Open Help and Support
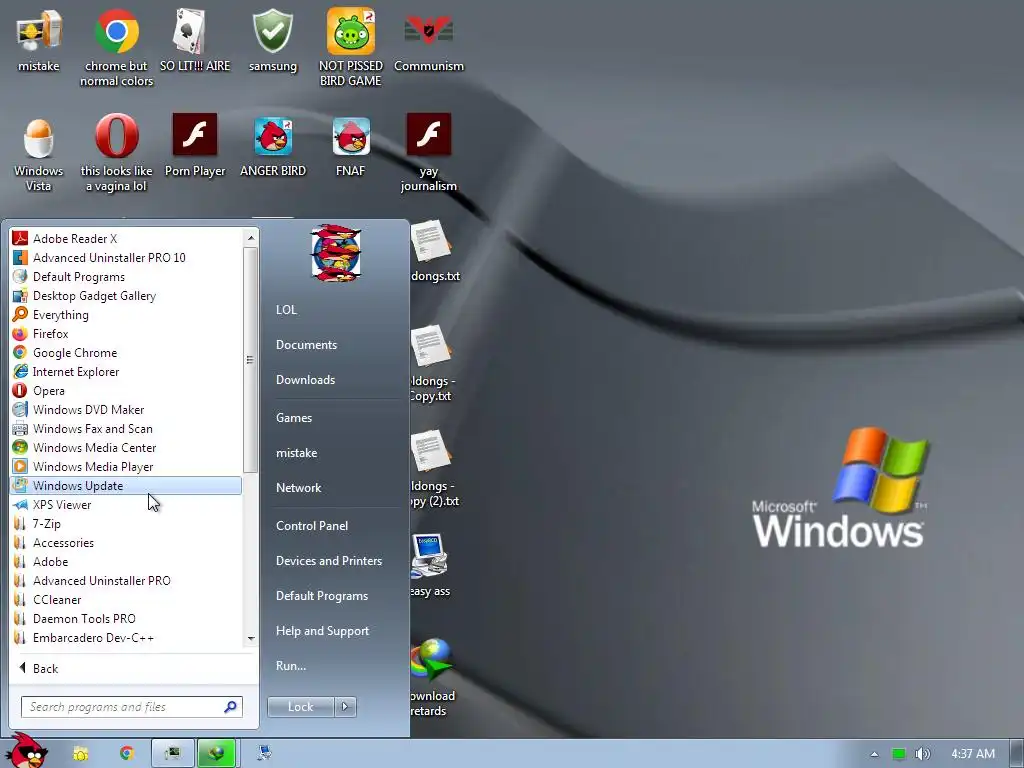Viewport: 1024px width, 768px height. 336,631
